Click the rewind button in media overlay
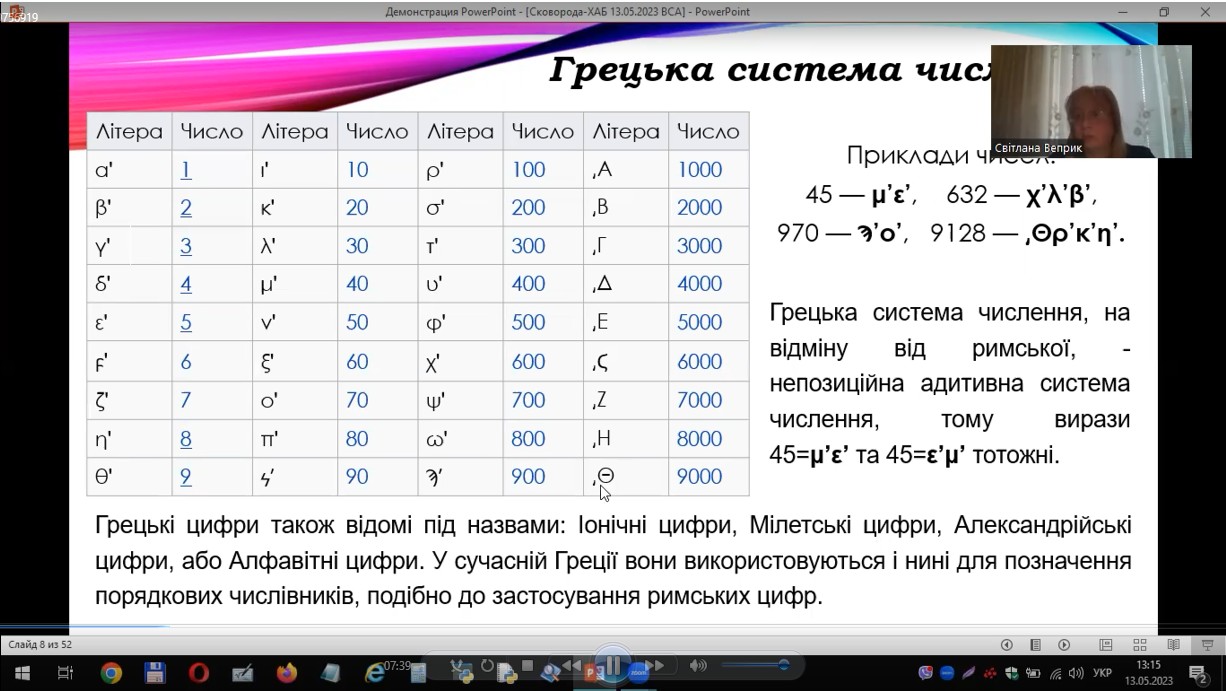This screenshot has height=691, width=1226. (x=570, y=666)
